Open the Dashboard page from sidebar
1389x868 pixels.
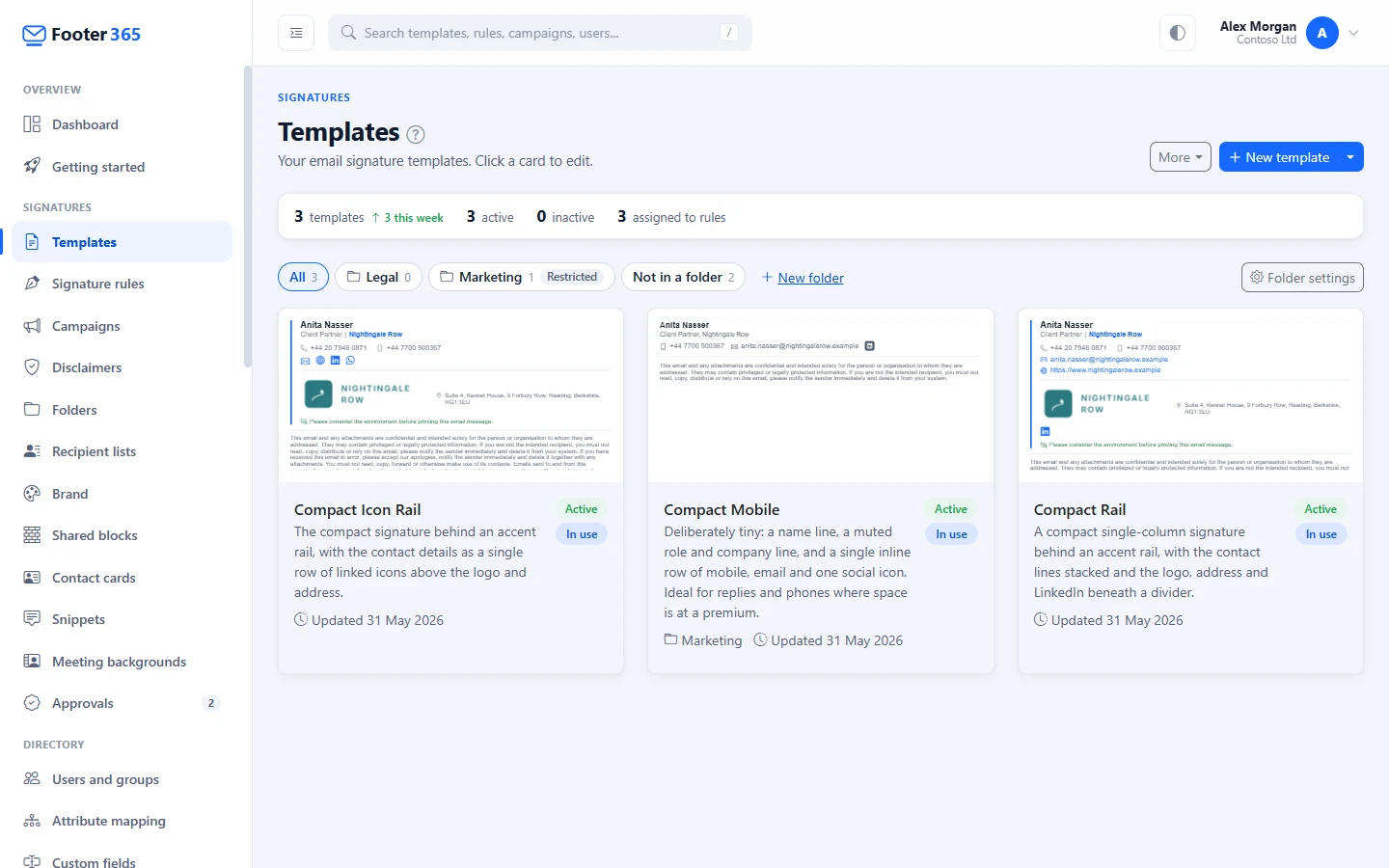point(121,124)
